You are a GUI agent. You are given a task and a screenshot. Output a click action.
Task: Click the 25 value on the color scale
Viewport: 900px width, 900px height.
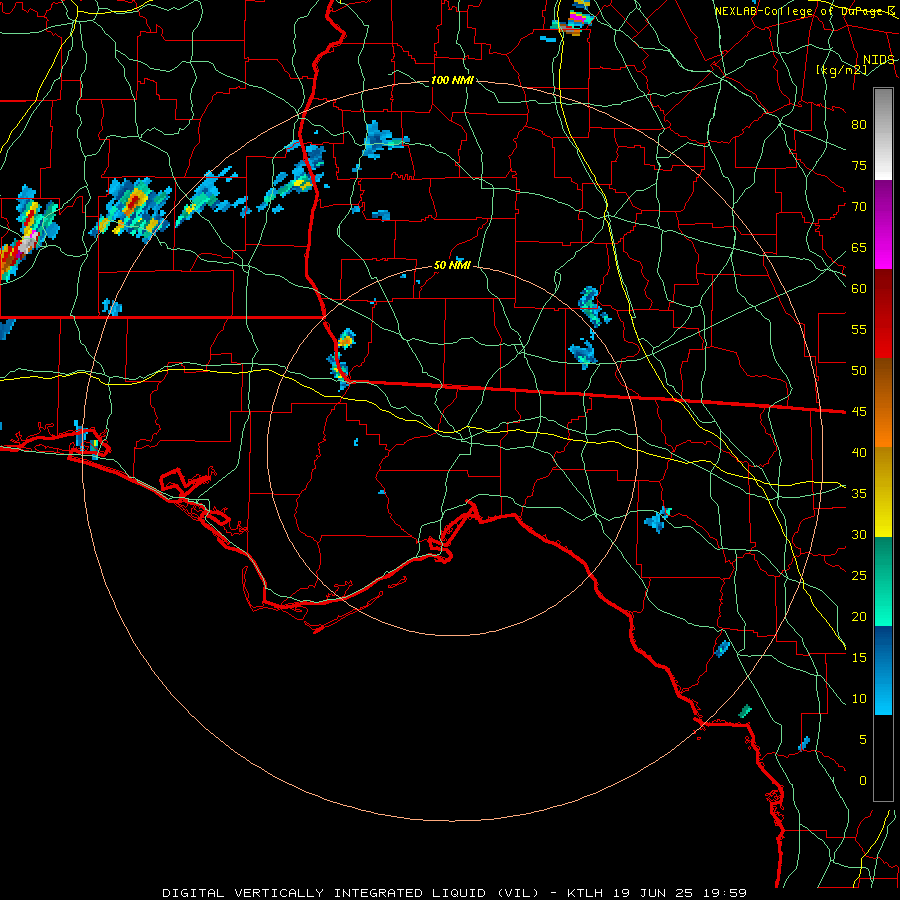point(859,575)
